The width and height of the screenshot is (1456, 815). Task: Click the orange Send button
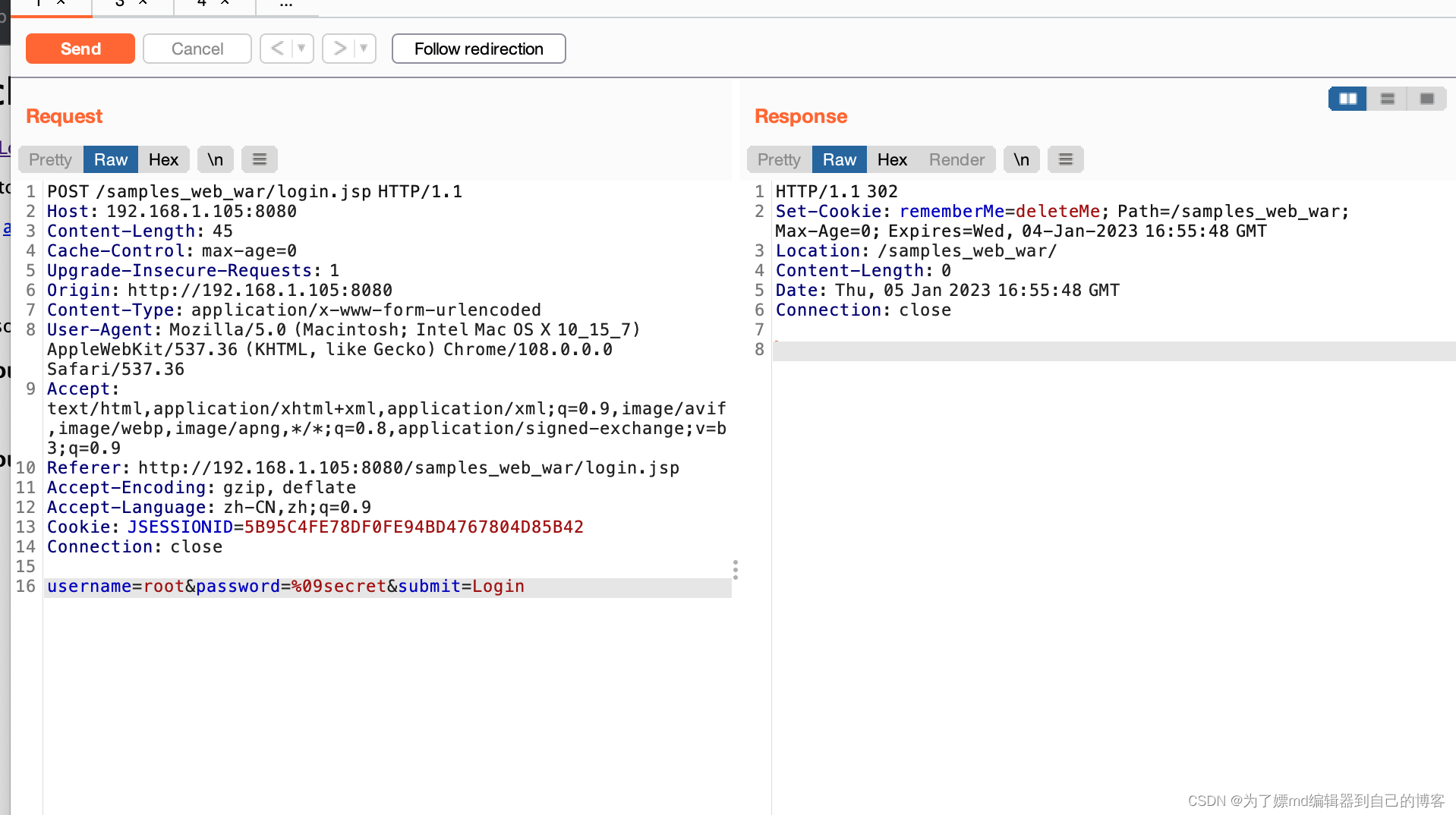(x=80, y=49)
